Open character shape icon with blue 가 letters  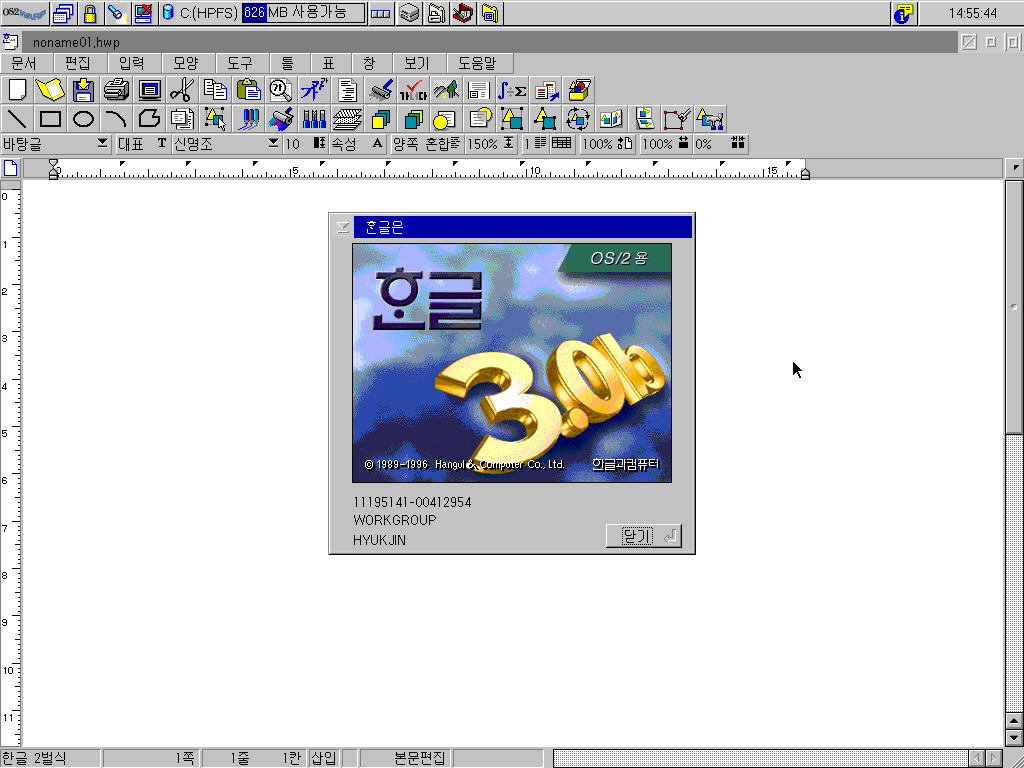[x=314, y=89]
